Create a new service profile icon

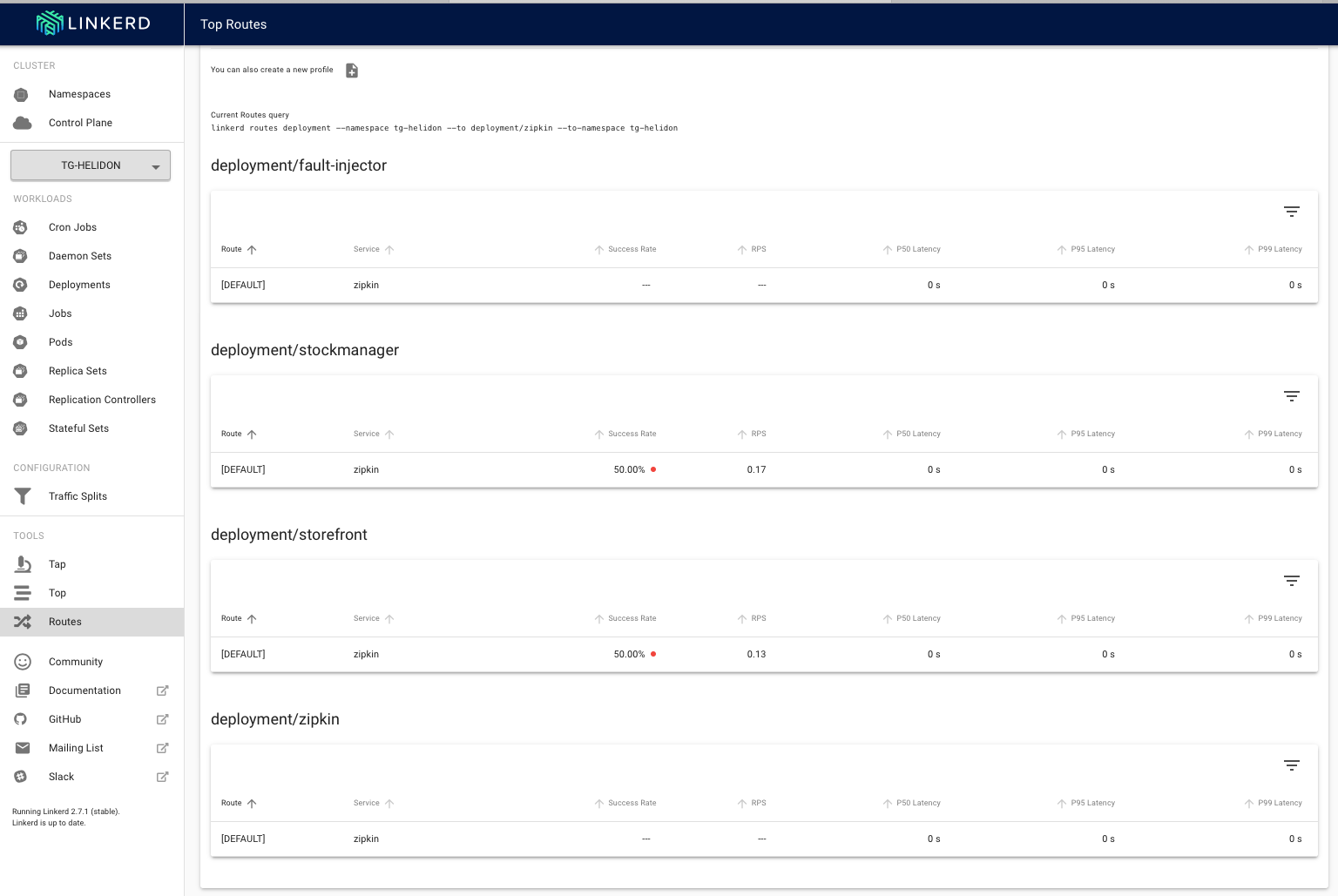click(352, 71)
